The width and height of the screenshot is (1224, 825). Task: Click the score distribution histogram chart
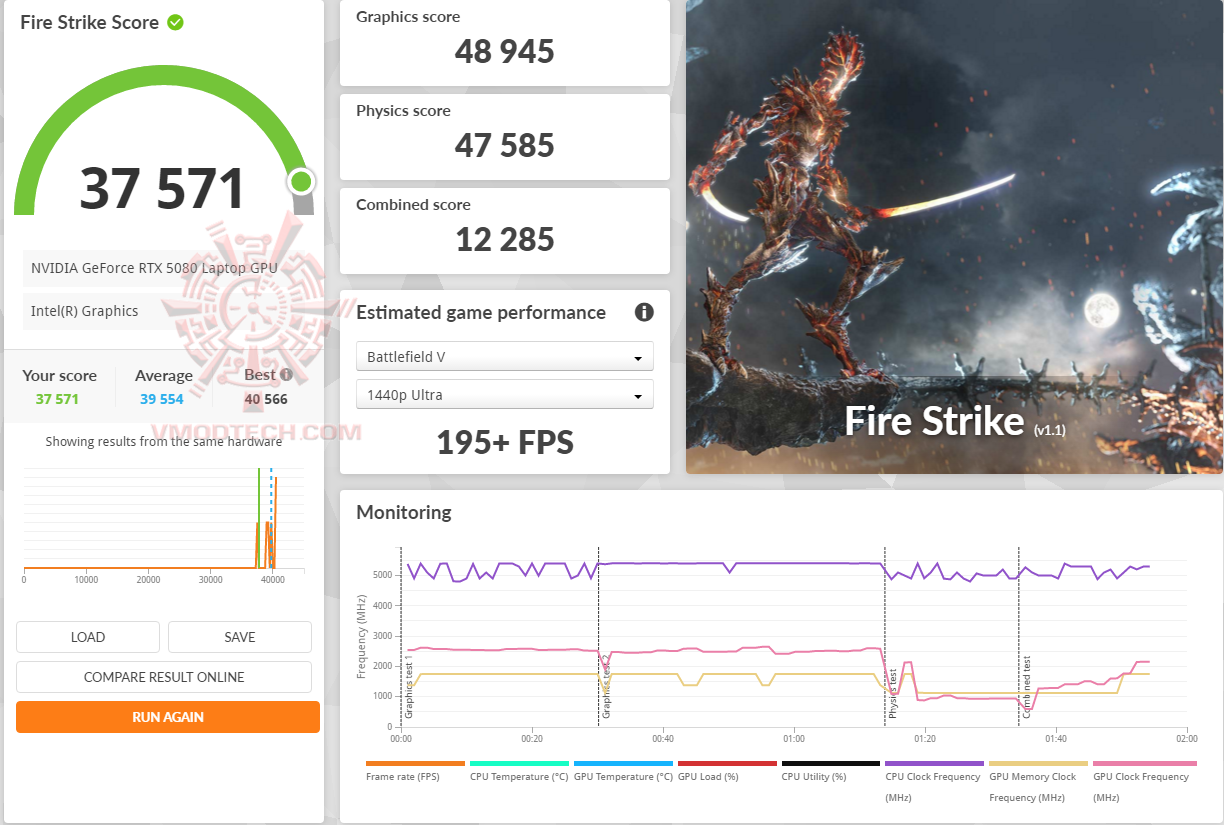click(164, 520)
